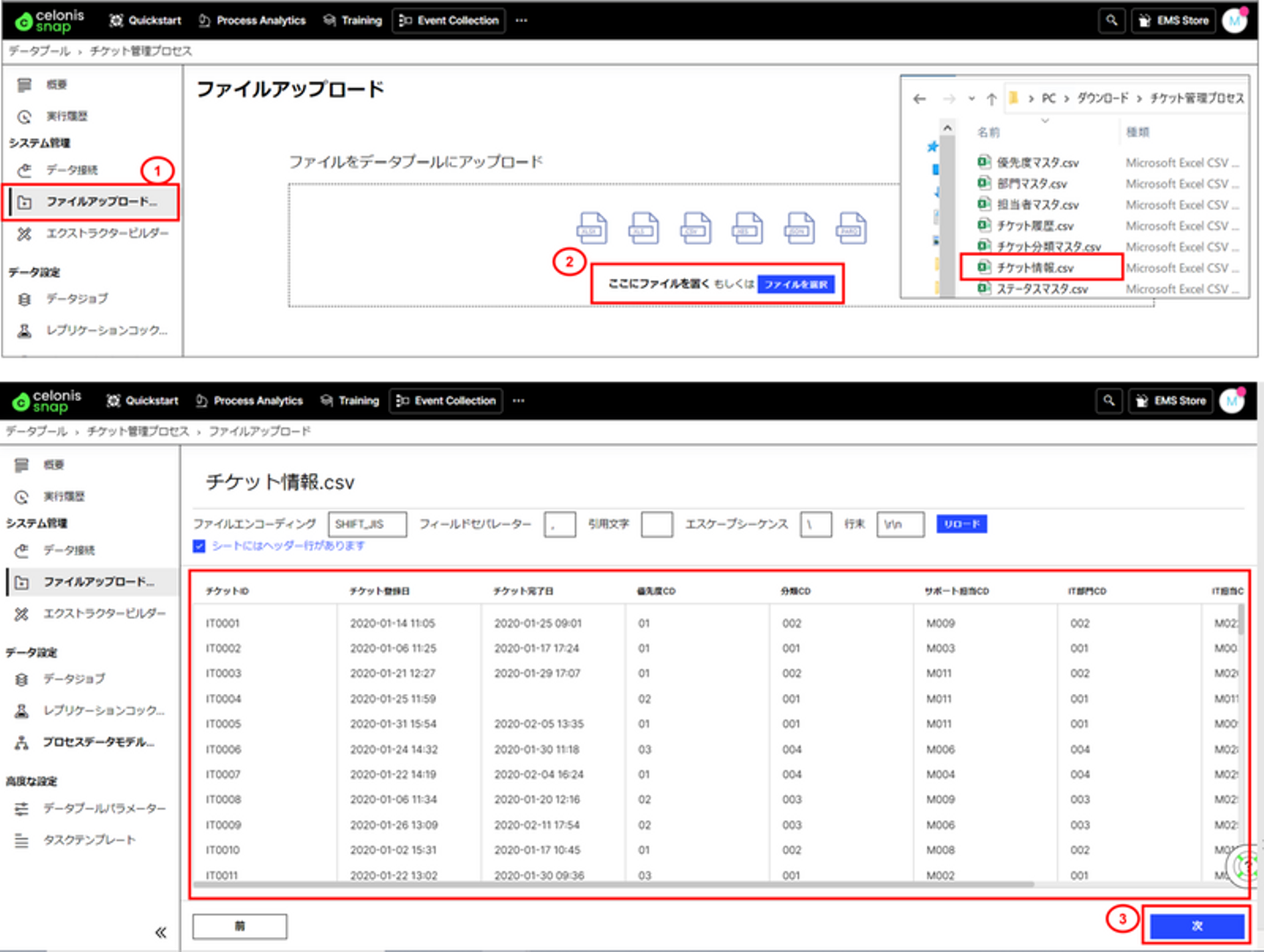Image resolution: width=1264 pixels, height=952 pixels.
Task: Click the blue 次 button
Action: click(x=1196, y=926)
